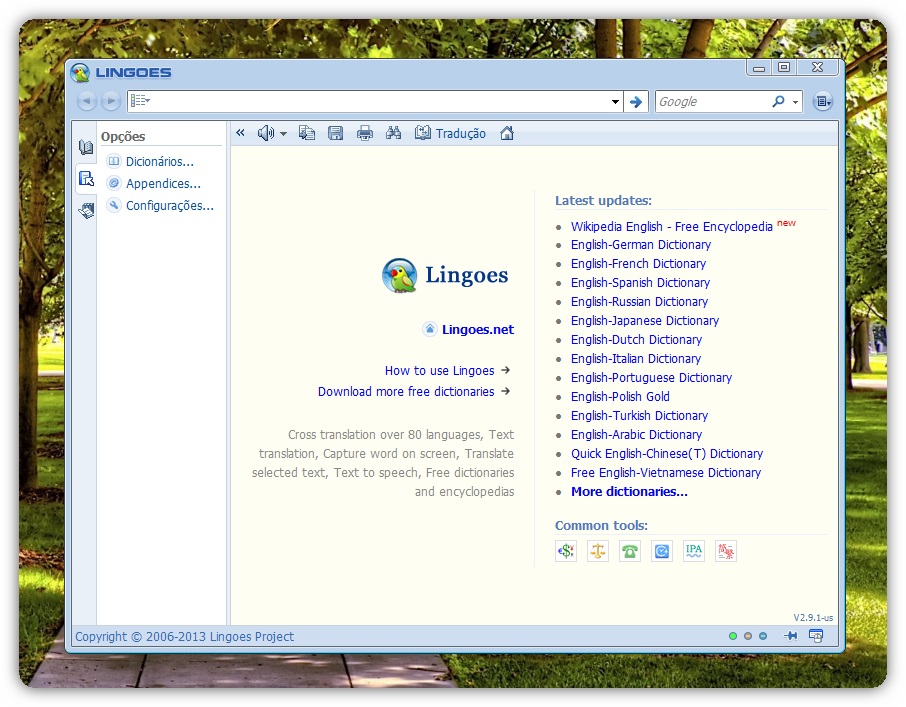Open the Dicionários option
906x707 pixels.
click(x=159, y=161)
